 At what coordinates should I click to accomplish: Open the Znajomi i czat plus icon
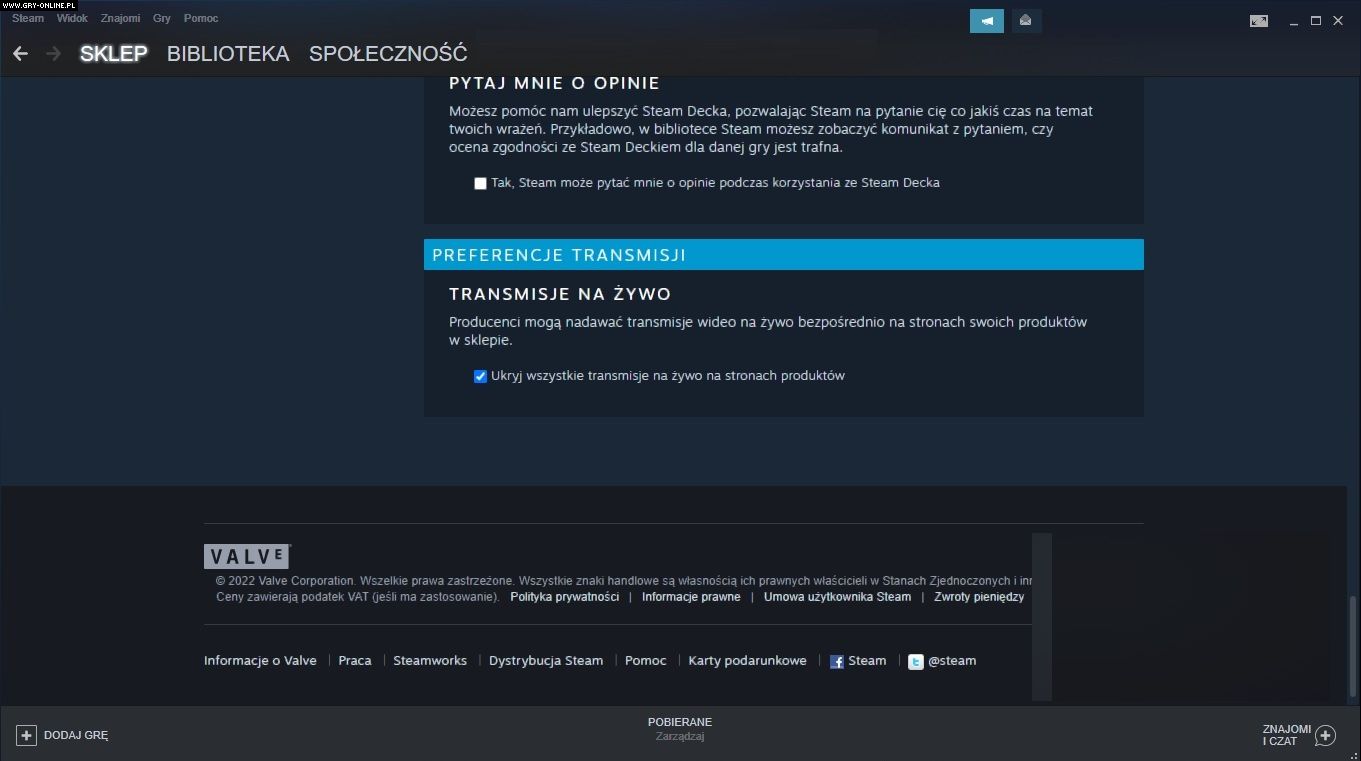pos(1325,735)
